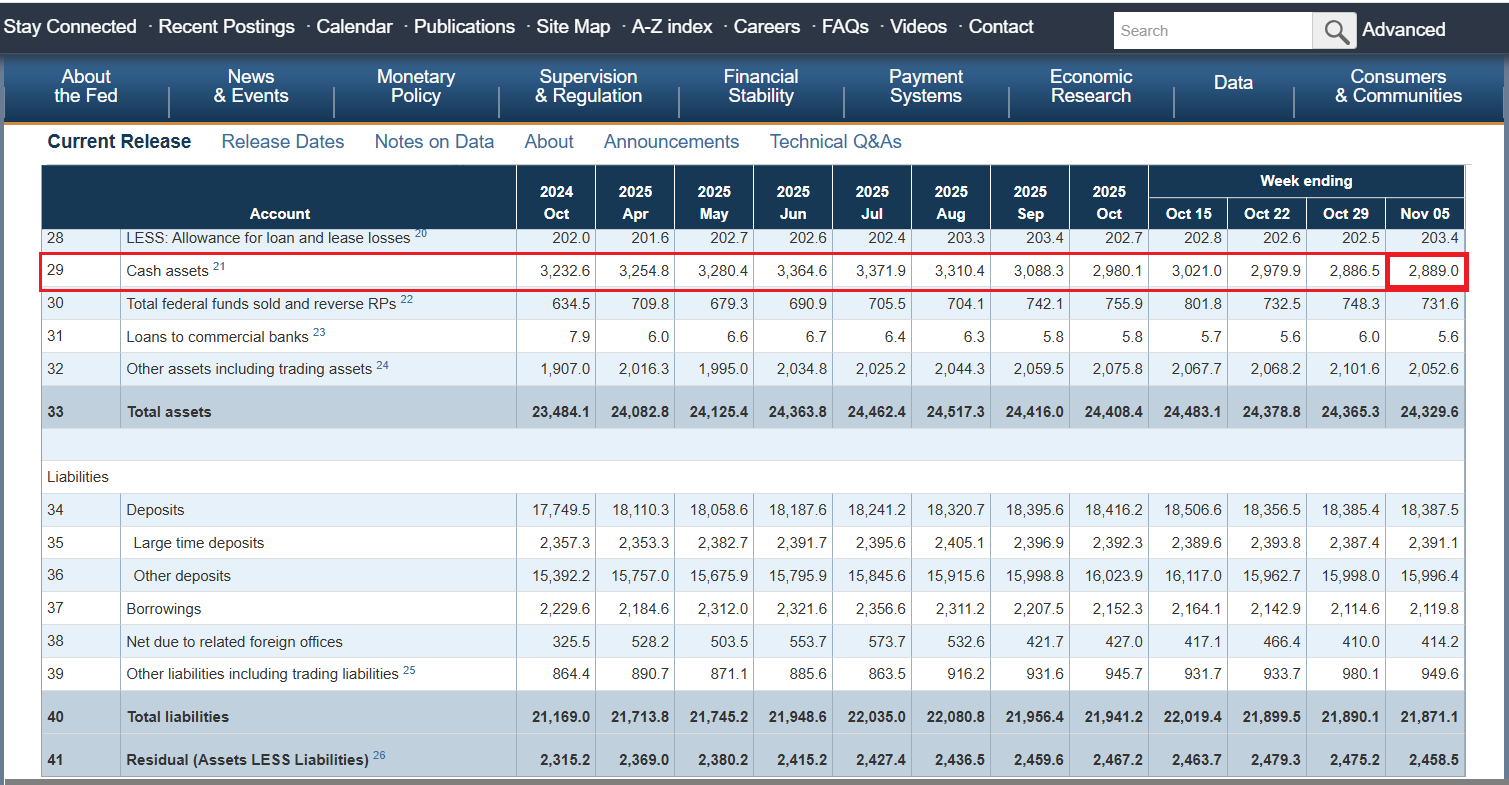Click footnote 26 beside Residual row
This screenshot has height=785, width=1509.
click(x=379, y=755)
